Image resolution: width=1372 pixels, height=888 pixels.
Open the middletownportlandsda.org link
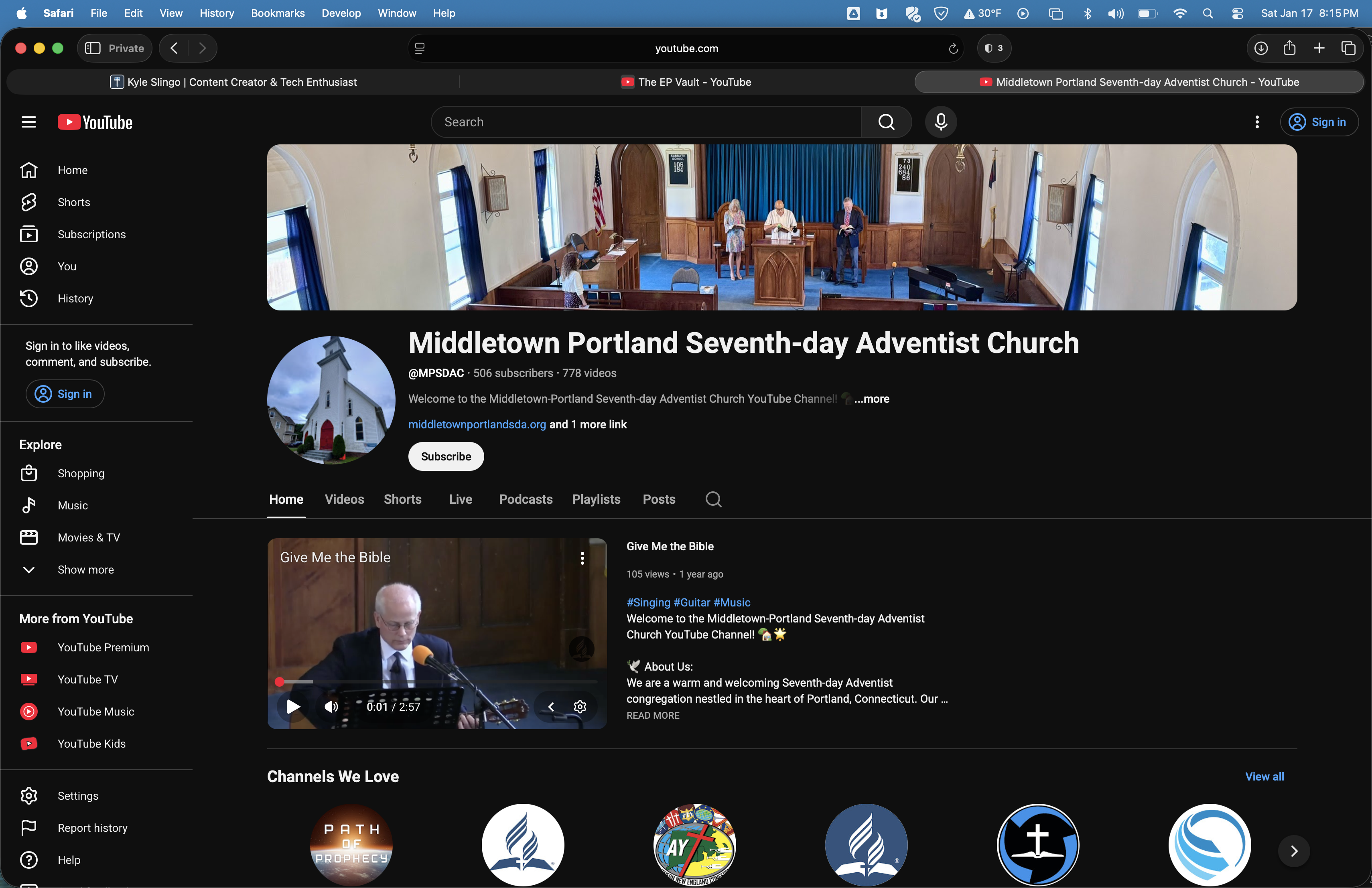coord(477,424)
